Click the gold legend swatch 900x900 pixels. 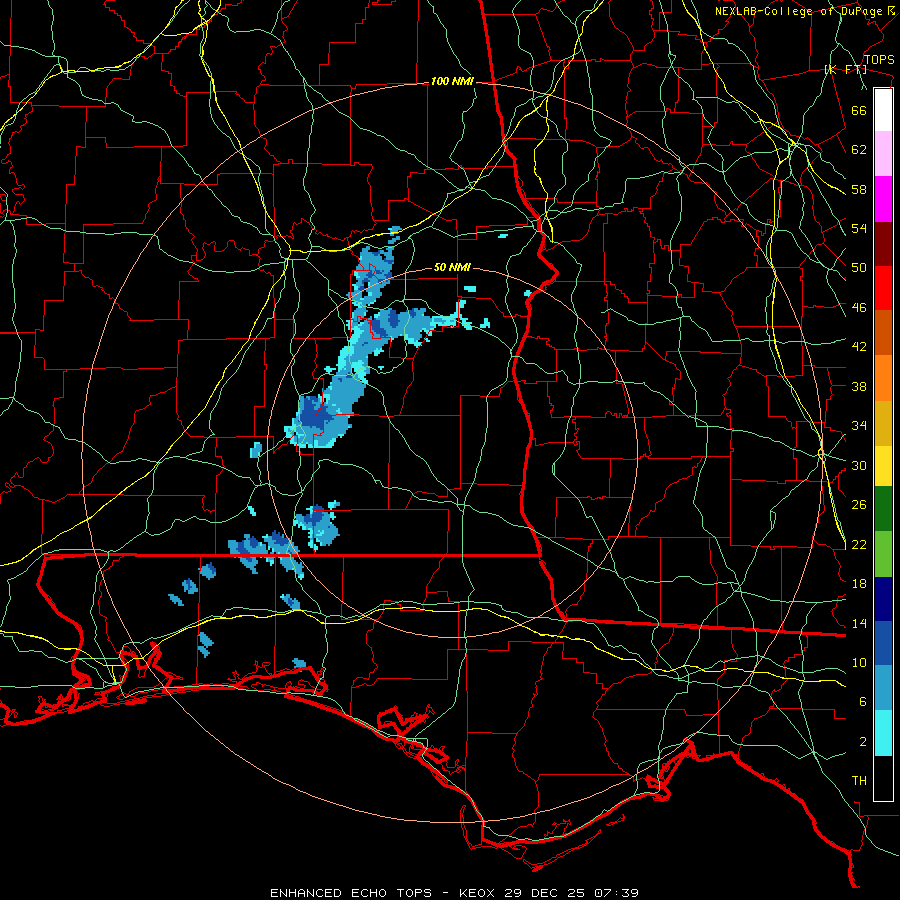[883, 423]
